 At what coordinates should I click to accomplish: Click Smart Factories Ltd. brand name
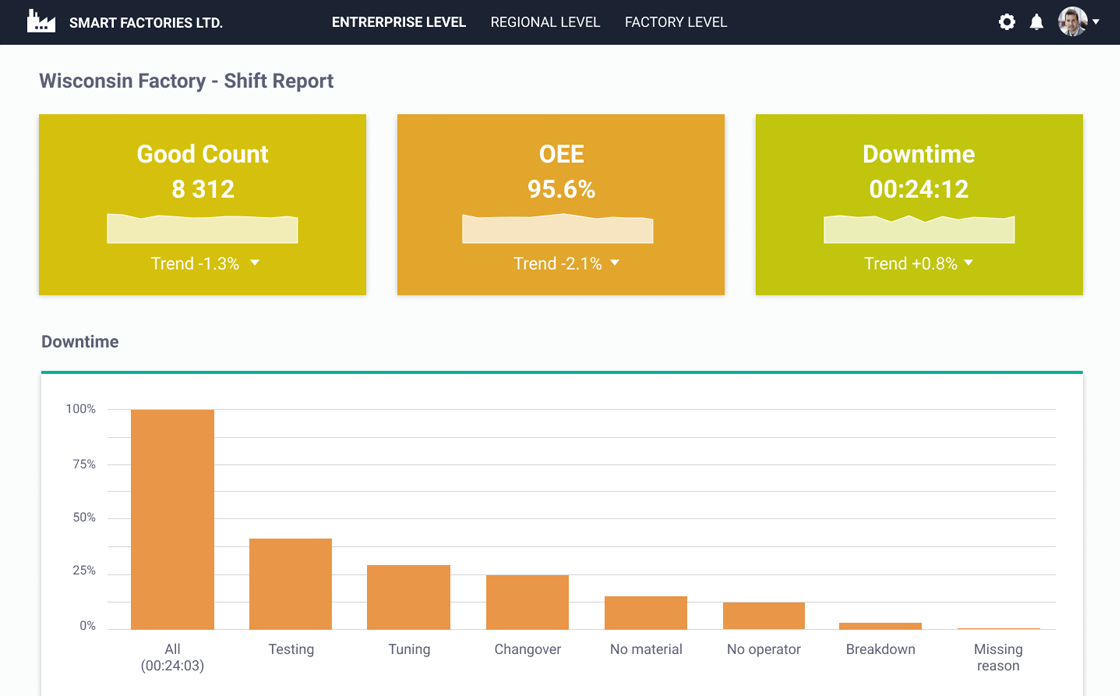pyautogui.click(x=146, y=23)
